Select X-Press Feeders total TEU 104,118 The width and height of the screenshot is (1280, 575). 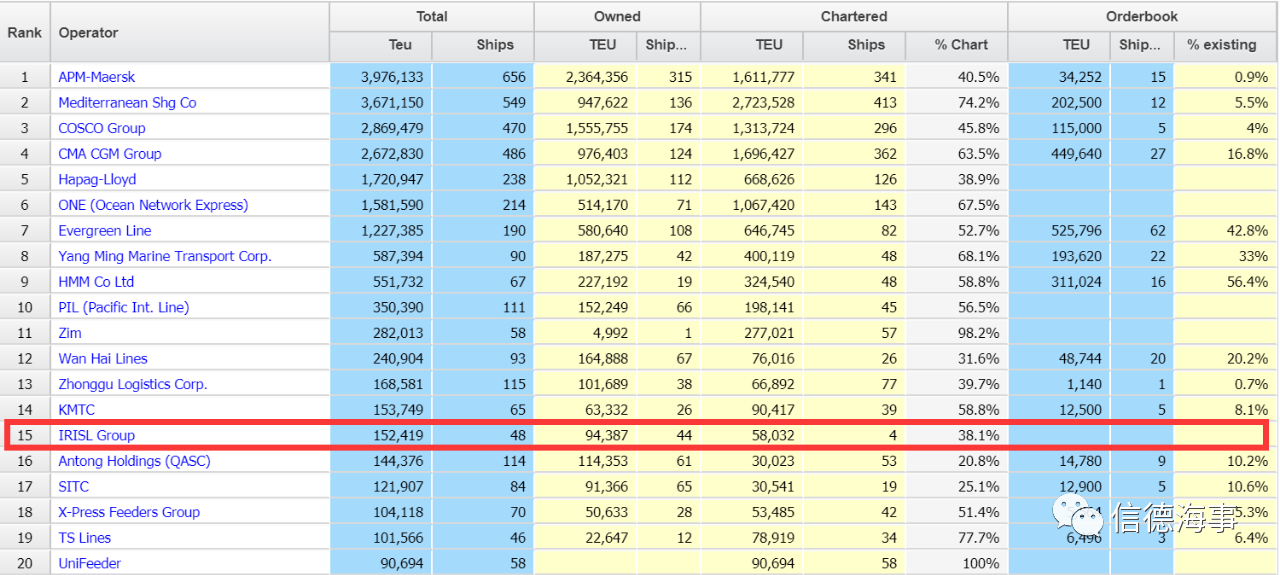[397, 512]
